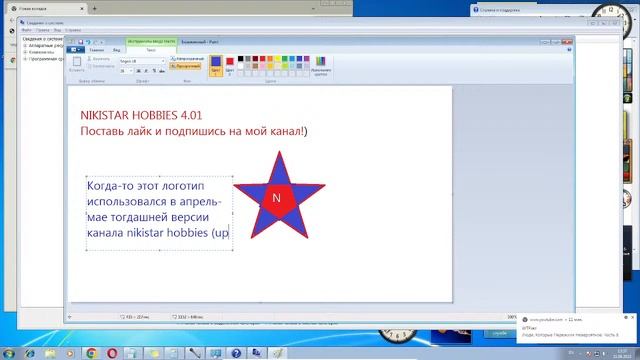Pick the black swatch in the palette
The width and height of the screenshot is (640, 360).
click(240, 59)
